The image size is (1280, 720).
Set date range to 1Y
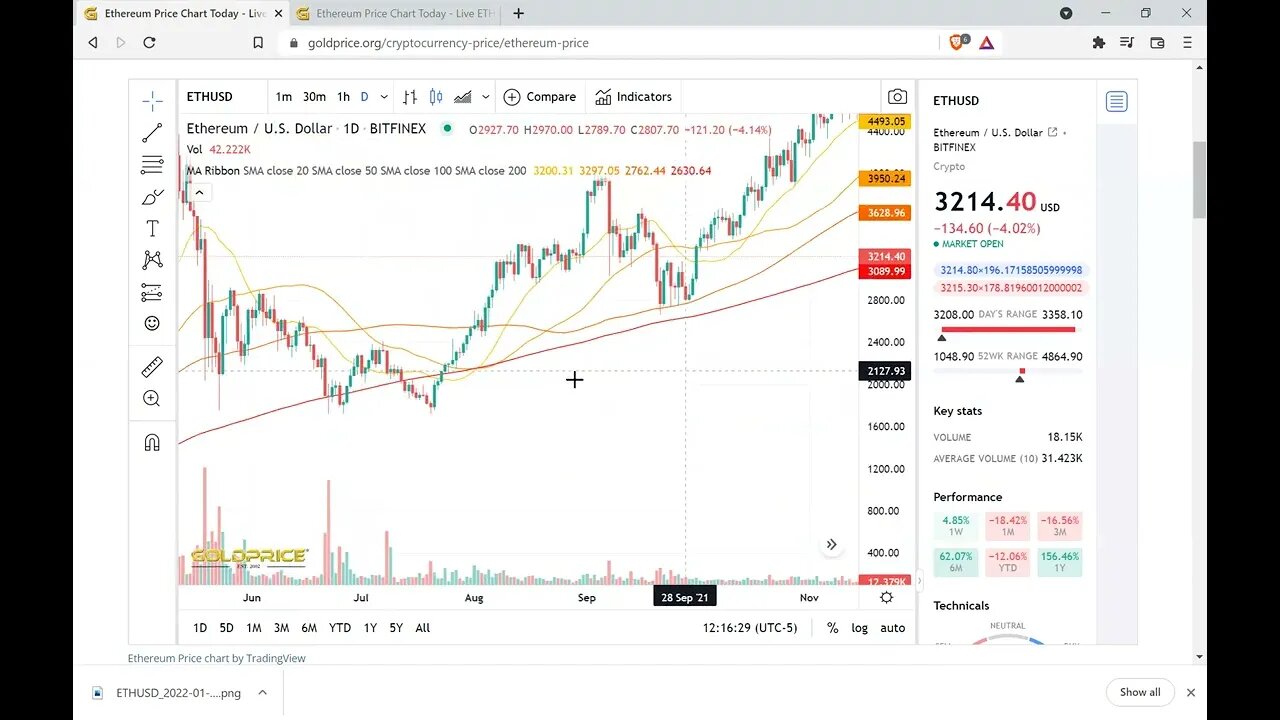(x=370, y=628)
